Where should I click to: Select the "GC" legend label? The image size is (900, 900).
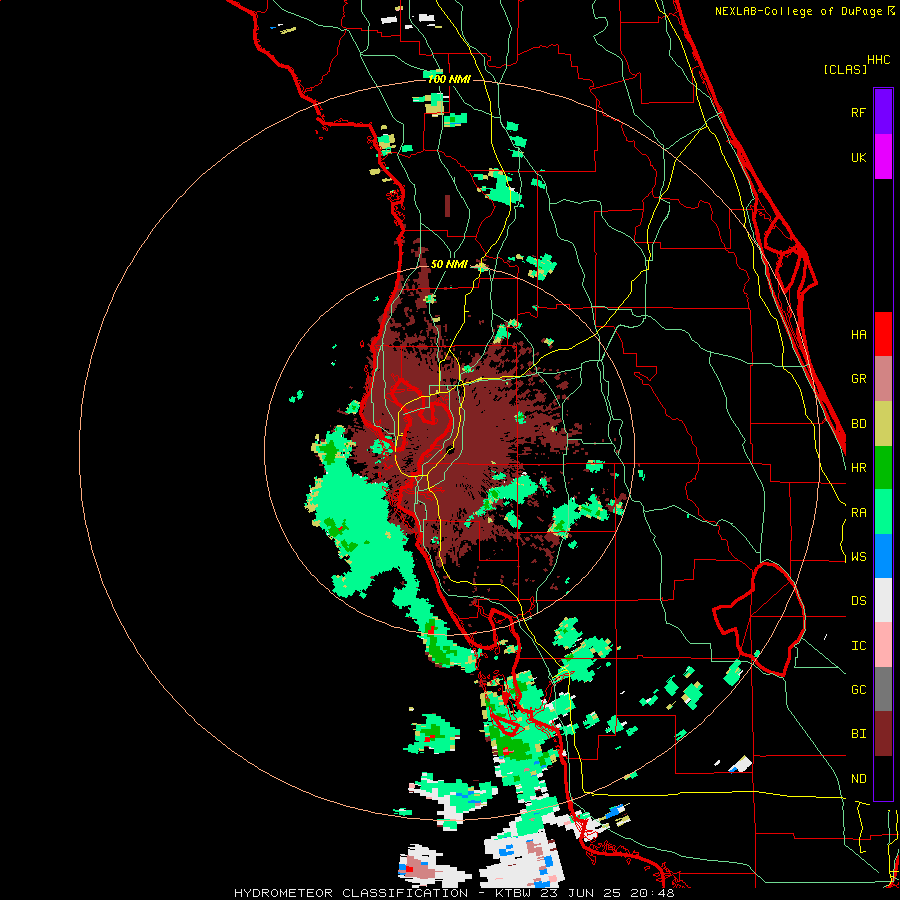[858, 690]
